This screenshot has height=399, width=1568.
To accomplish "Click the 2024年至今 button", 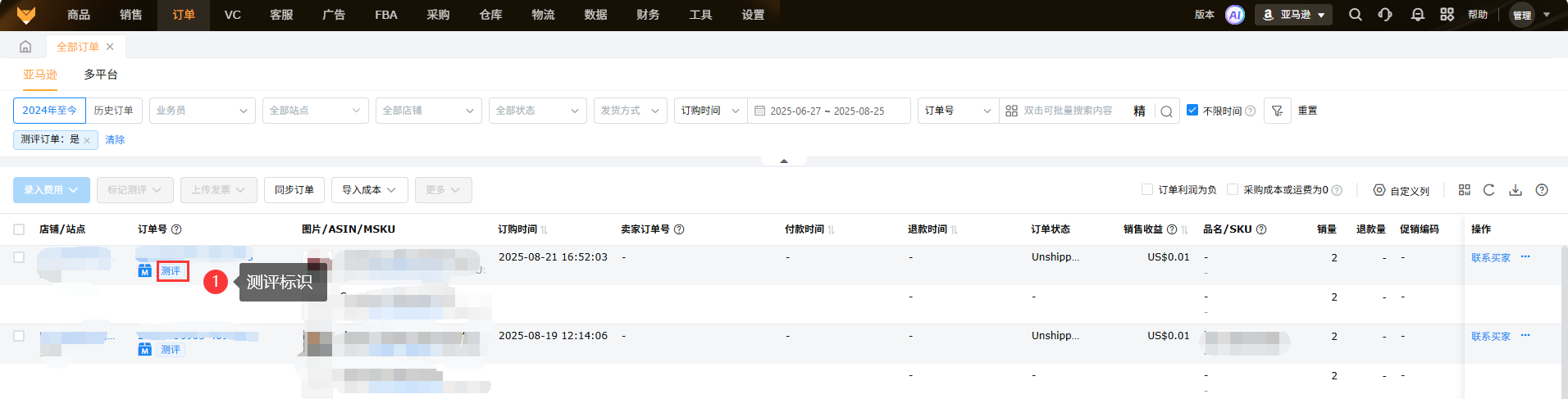I will pos(49,111).
